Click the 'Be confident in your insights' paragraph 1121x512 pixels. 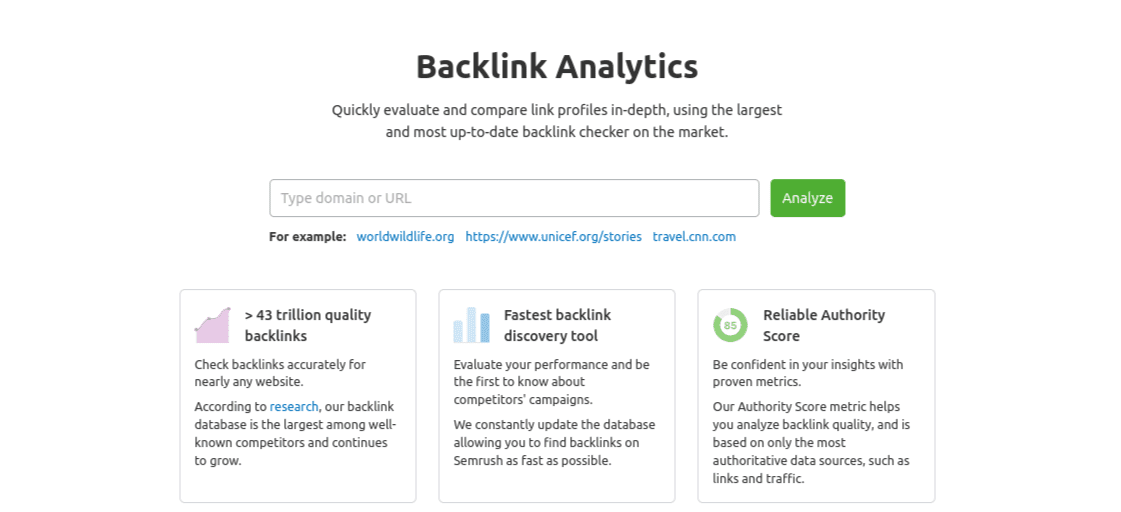(x=807, y=373)
